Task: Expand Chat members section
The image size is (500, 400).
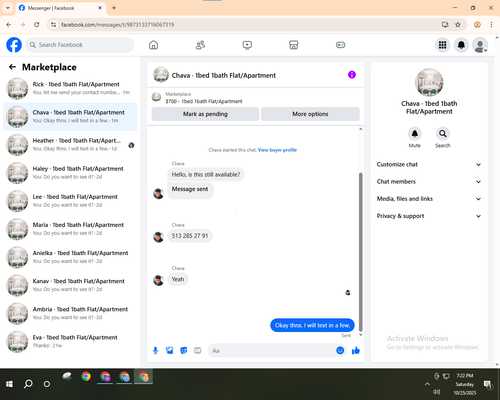Action: (429, 182)
